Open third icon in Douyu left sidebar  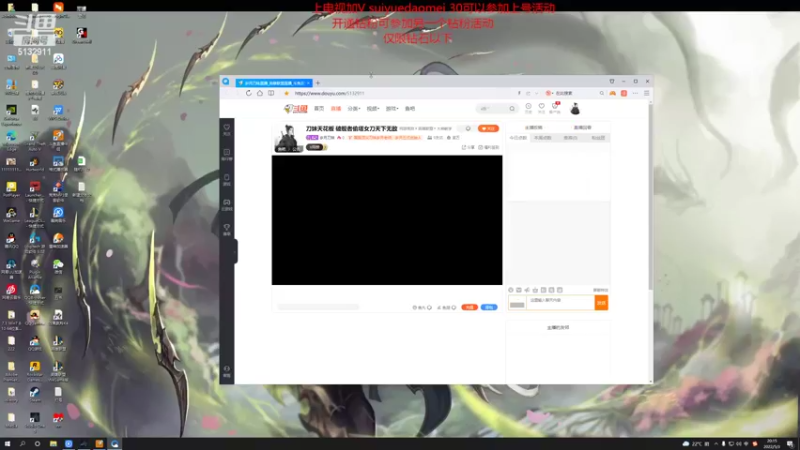[227, 180]
